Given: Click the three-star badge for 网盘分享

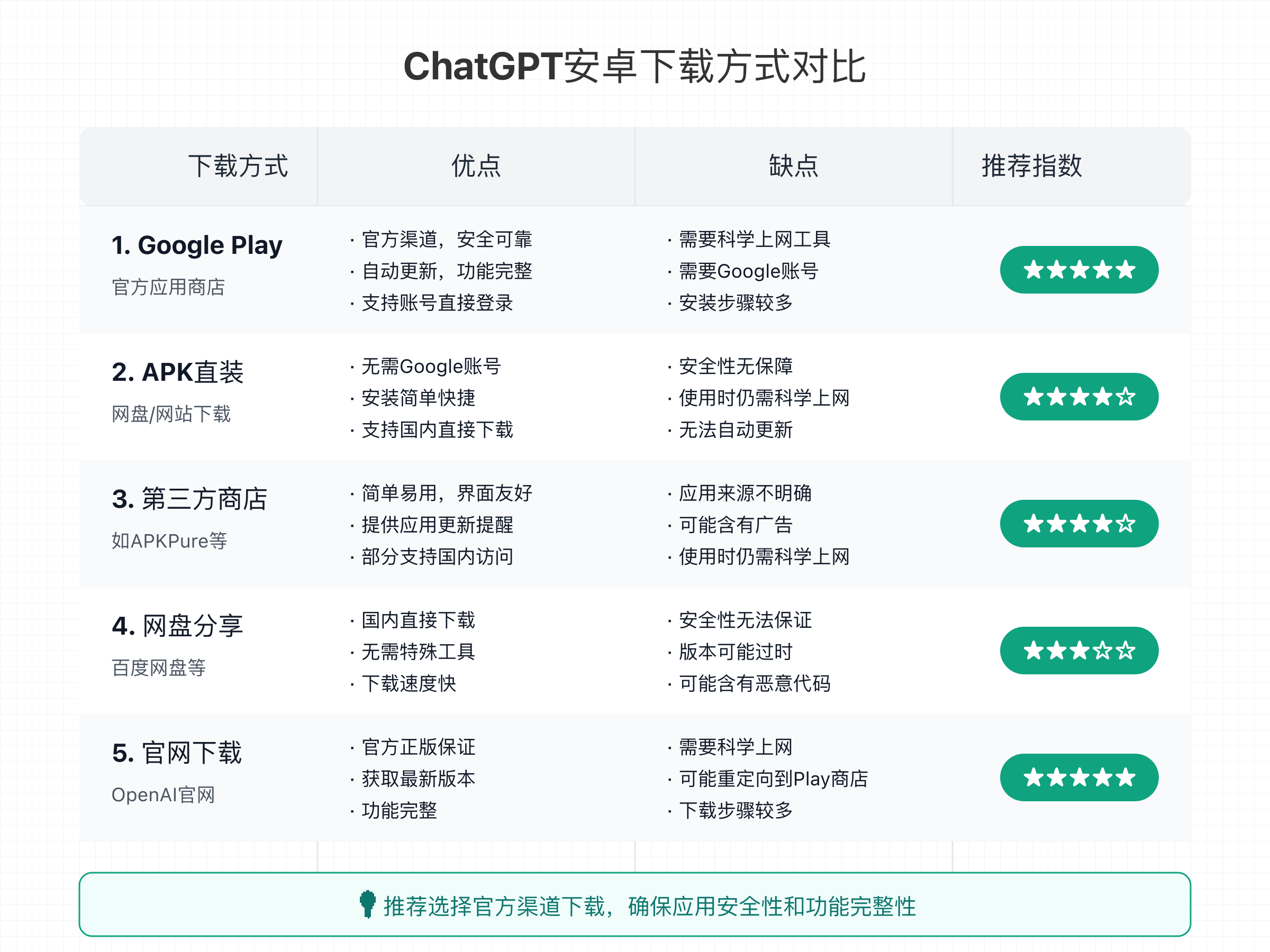Looking at the screenshot, I should pyautogui.click(x=1079, y=650).
